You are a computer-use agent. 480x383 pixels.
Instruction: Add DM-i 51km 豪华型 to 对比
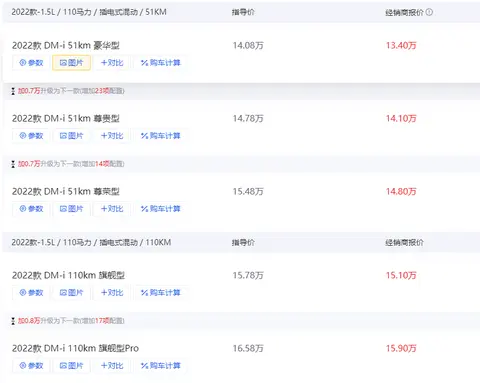pyautogui.click(x=112, y=63)
